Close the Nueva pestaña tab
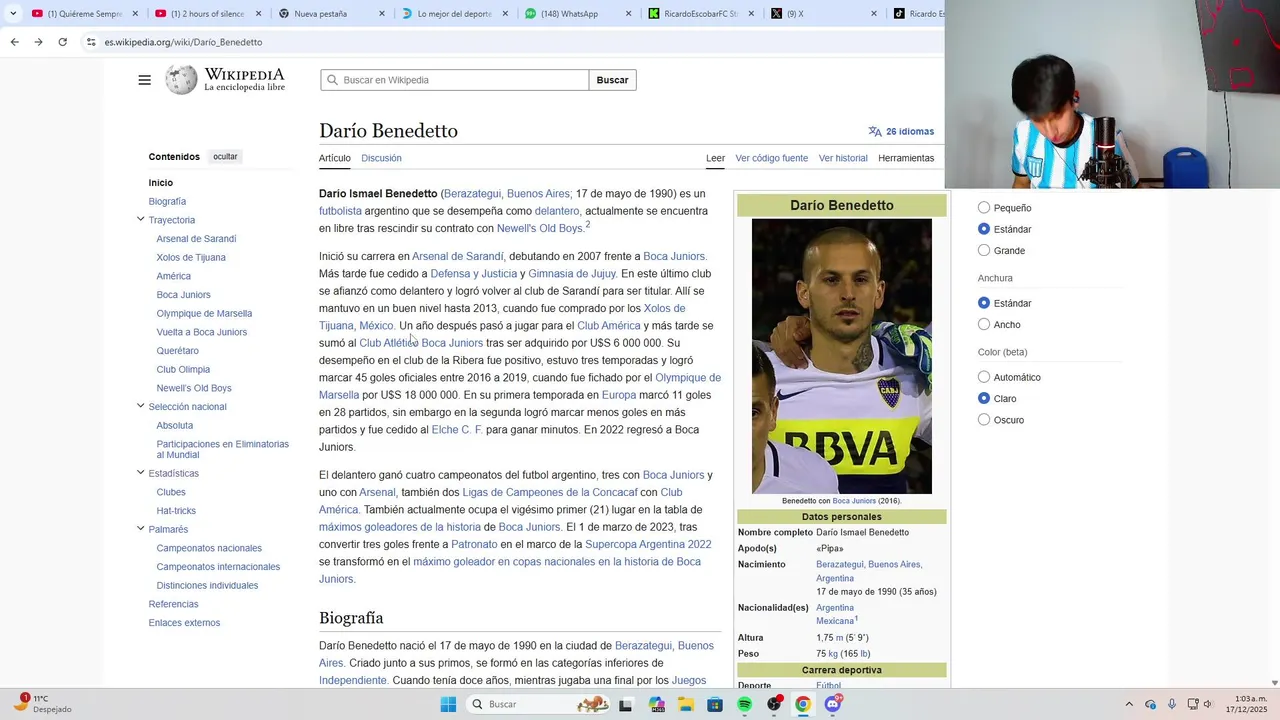The width and height of the screenshot is (1280, 720). [x=382, y=14]
